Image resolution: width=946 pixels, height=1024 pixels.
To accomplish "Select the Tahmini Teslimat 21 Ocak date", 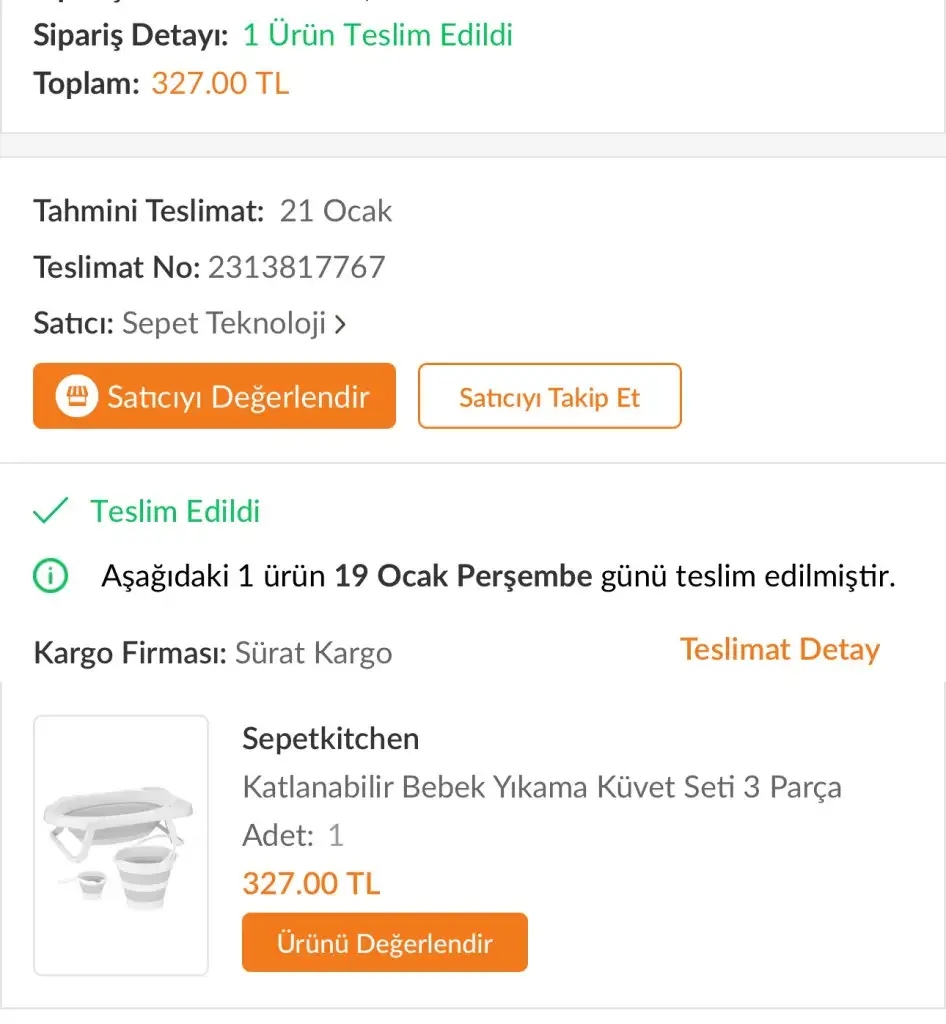I will (x=336, y=212).
